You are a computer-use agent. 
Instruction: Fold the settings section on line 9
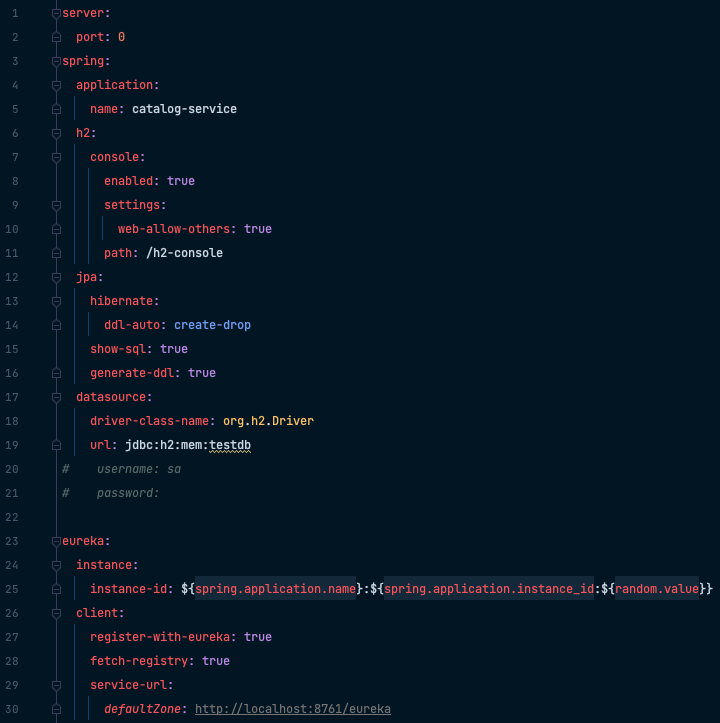tap(56, 205)
